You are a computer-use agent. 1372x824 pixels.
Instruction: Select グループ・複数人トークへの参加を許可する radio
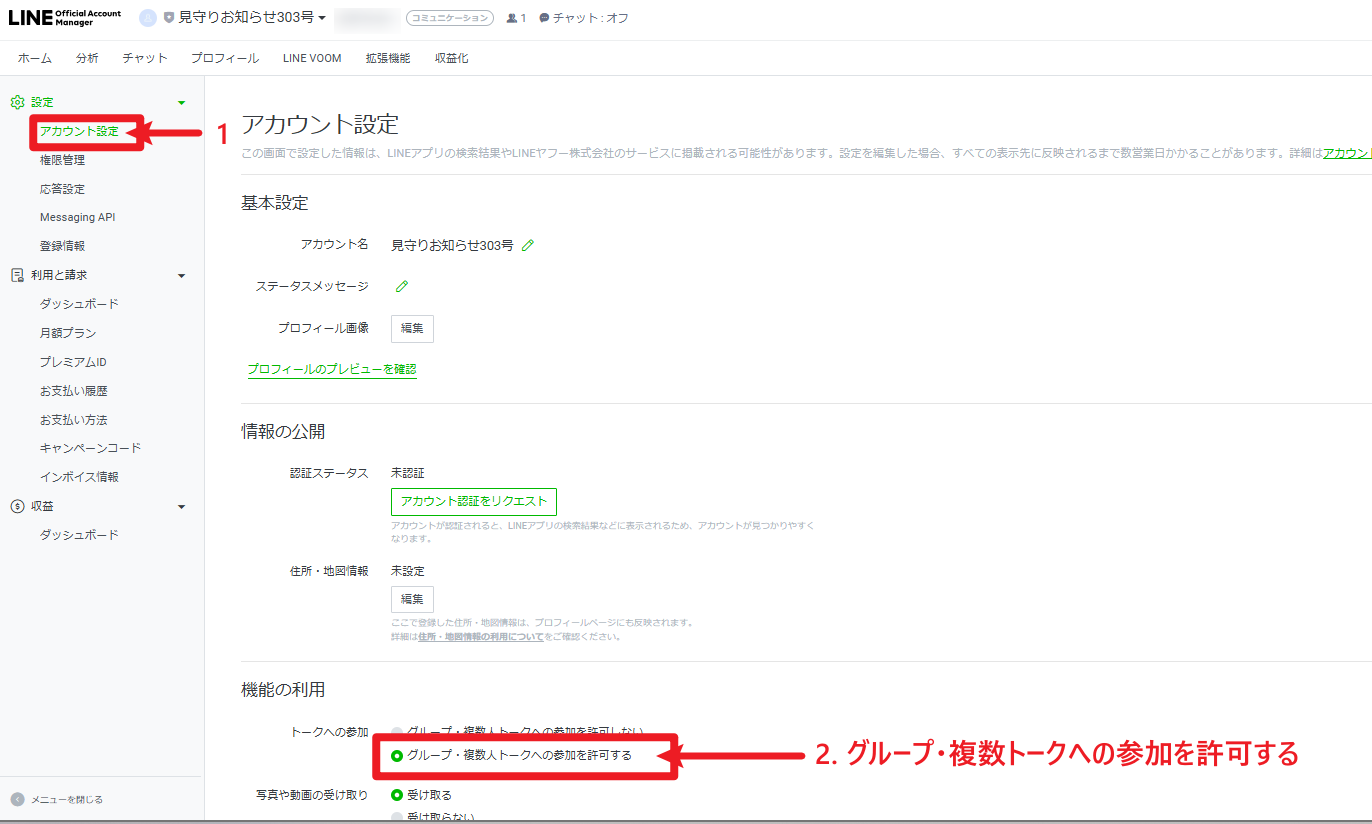pyautogui.click(x=397, y=755)
